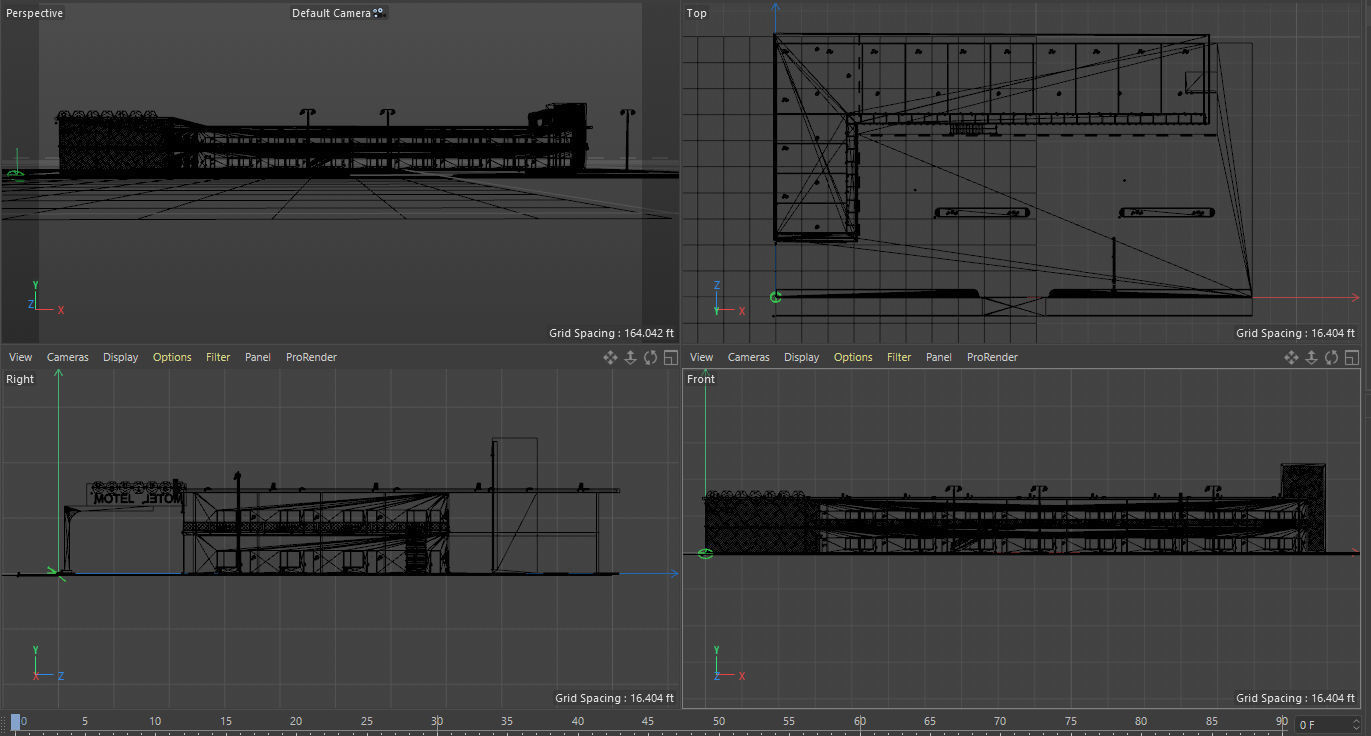1371x736 pixels.
Task: Open the Display menu of the Right viewport
Action: (x=121, y=357)
